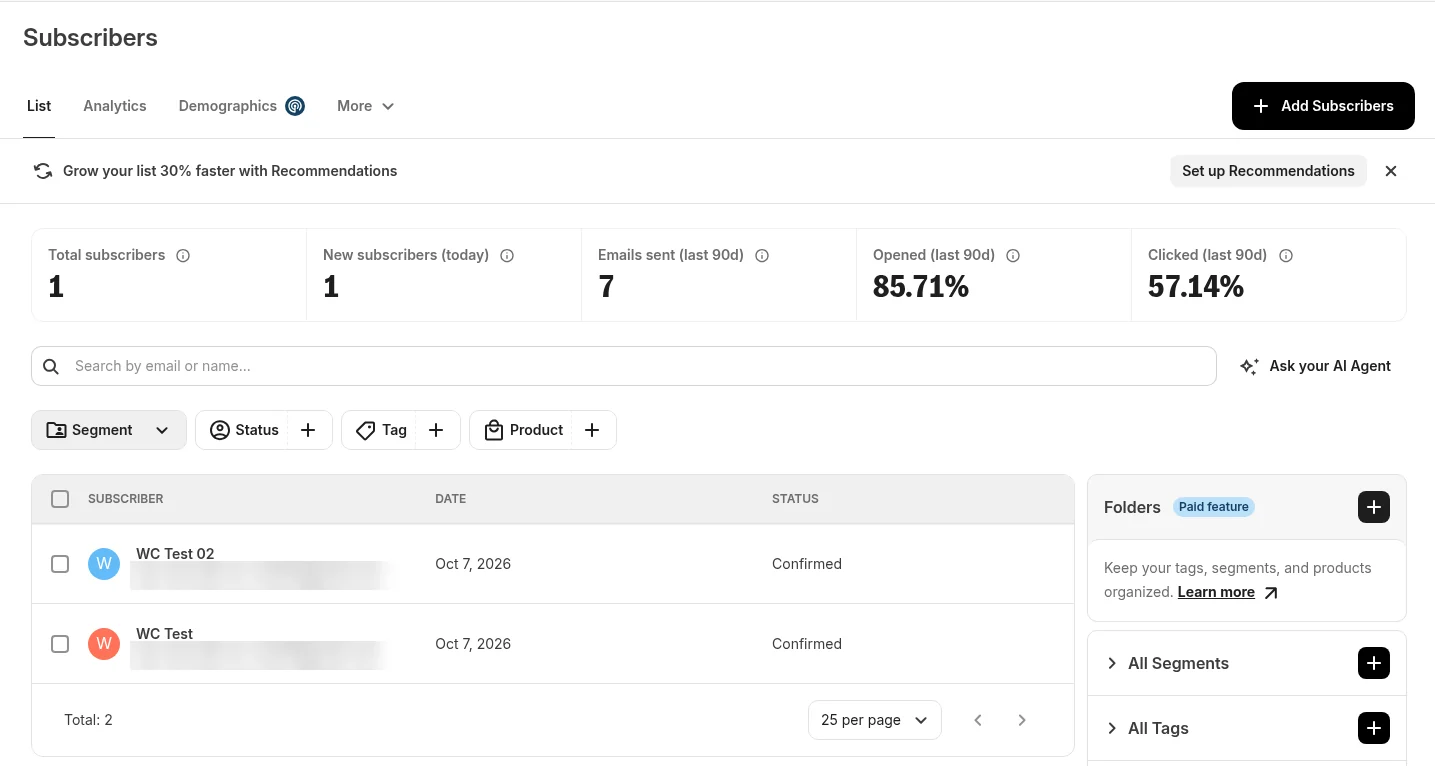Image resolution: width=1435 pixels, height=766 pixels.
Task: Create a new segment with All Segments plus
Action: (1374, 663)
